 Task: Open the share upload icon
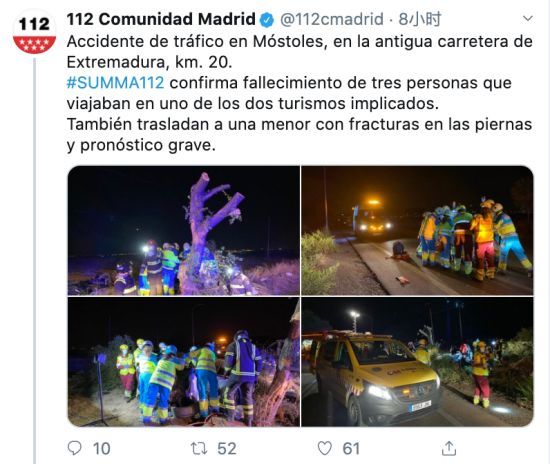click(449, 448)
